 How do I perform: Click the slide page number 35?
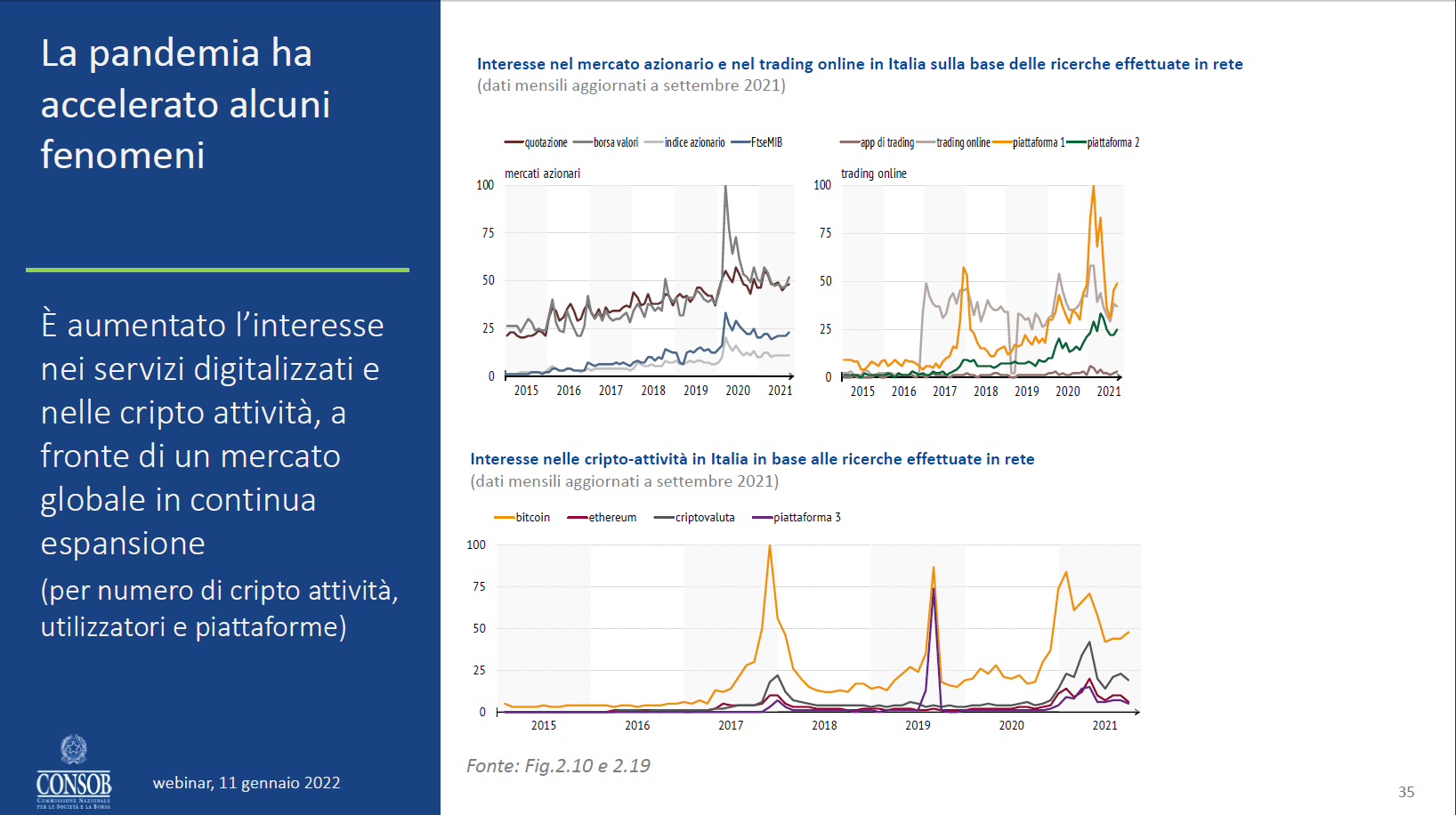tap(1406, 792)
